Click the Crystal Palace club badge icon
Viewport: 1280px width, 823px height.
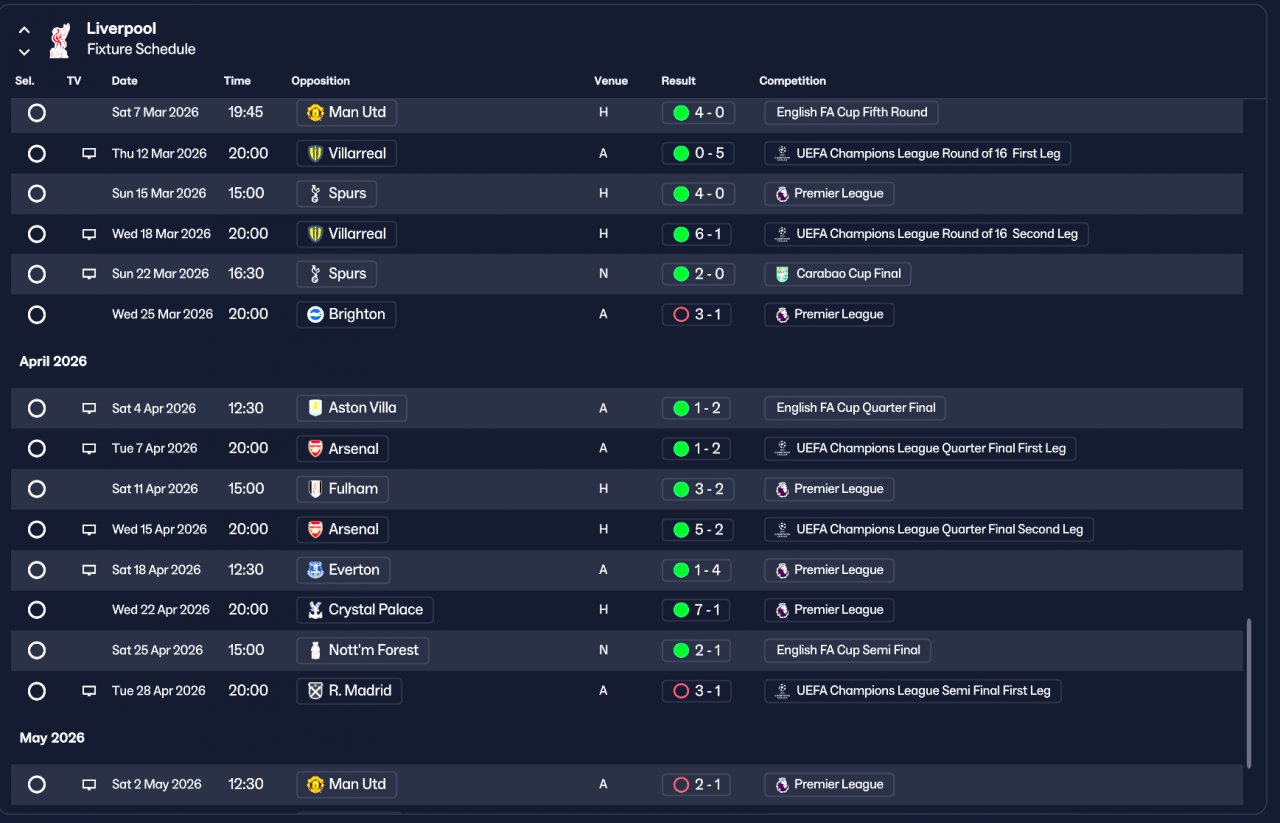click(315, 610)
